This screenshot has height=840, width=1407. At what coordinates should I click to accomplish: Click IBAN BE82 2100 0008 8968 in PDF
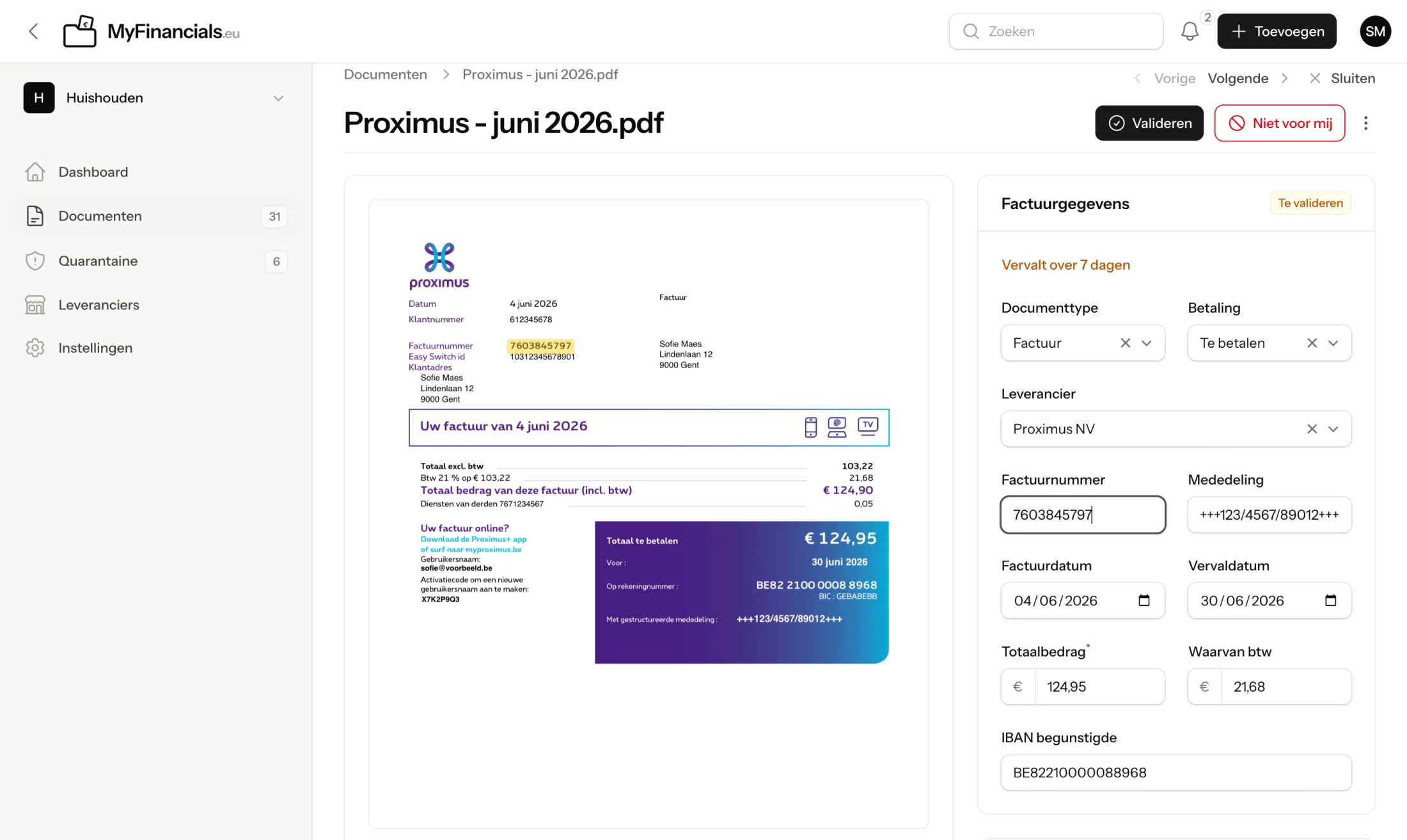click(816, 585)
